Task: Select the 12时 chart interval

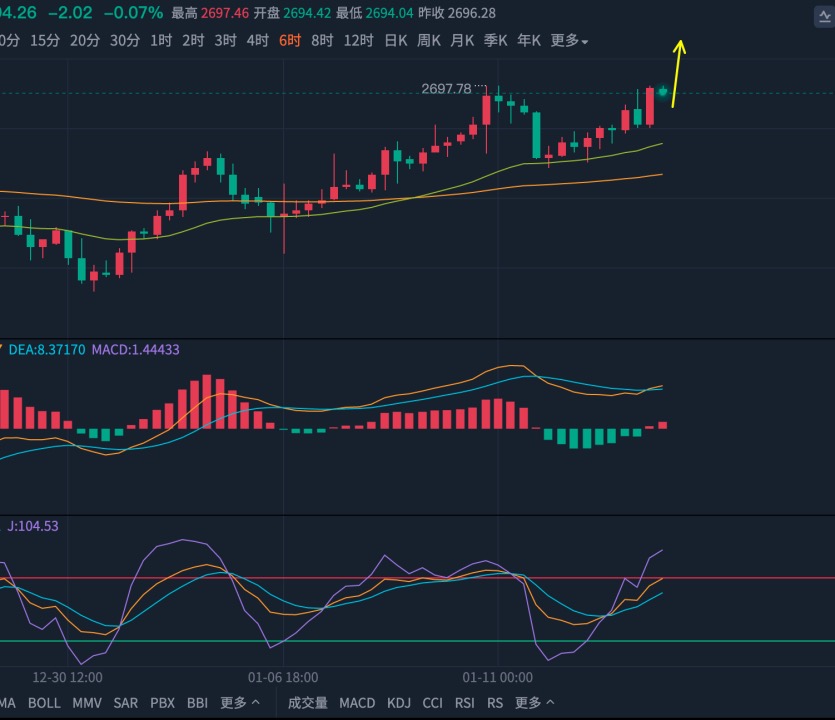Action: pyautogui.click(x=358, y=40)
